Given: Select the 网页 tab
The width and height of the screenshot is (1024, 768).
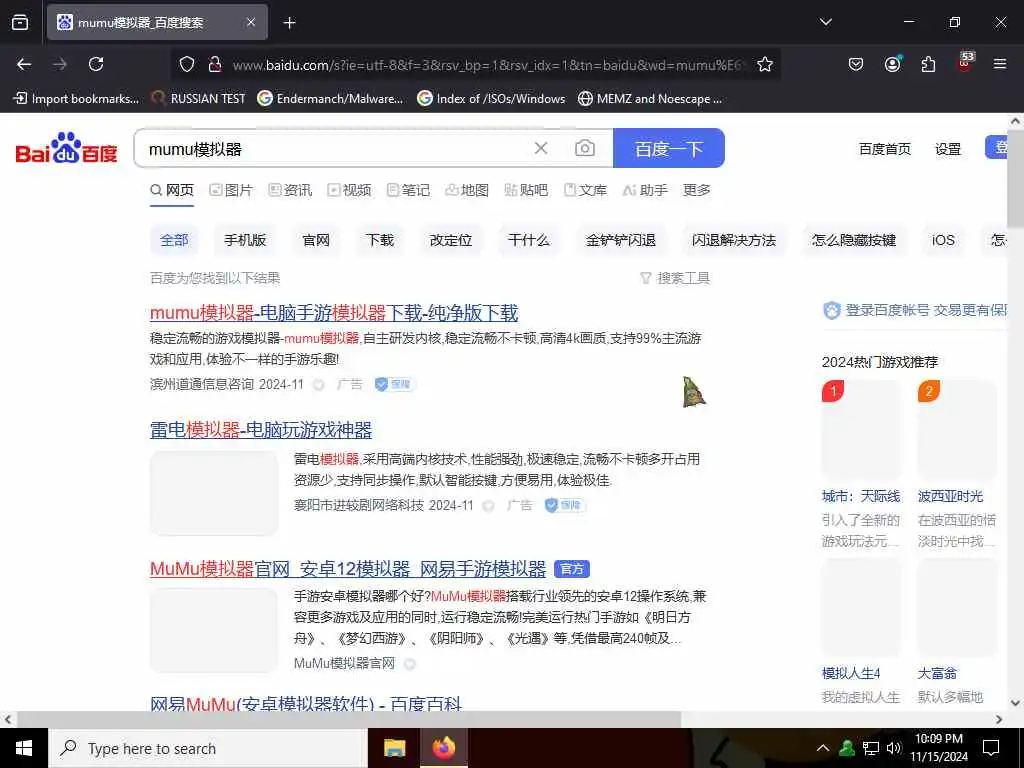Looking at the screenshot, I should click(172, 190).
